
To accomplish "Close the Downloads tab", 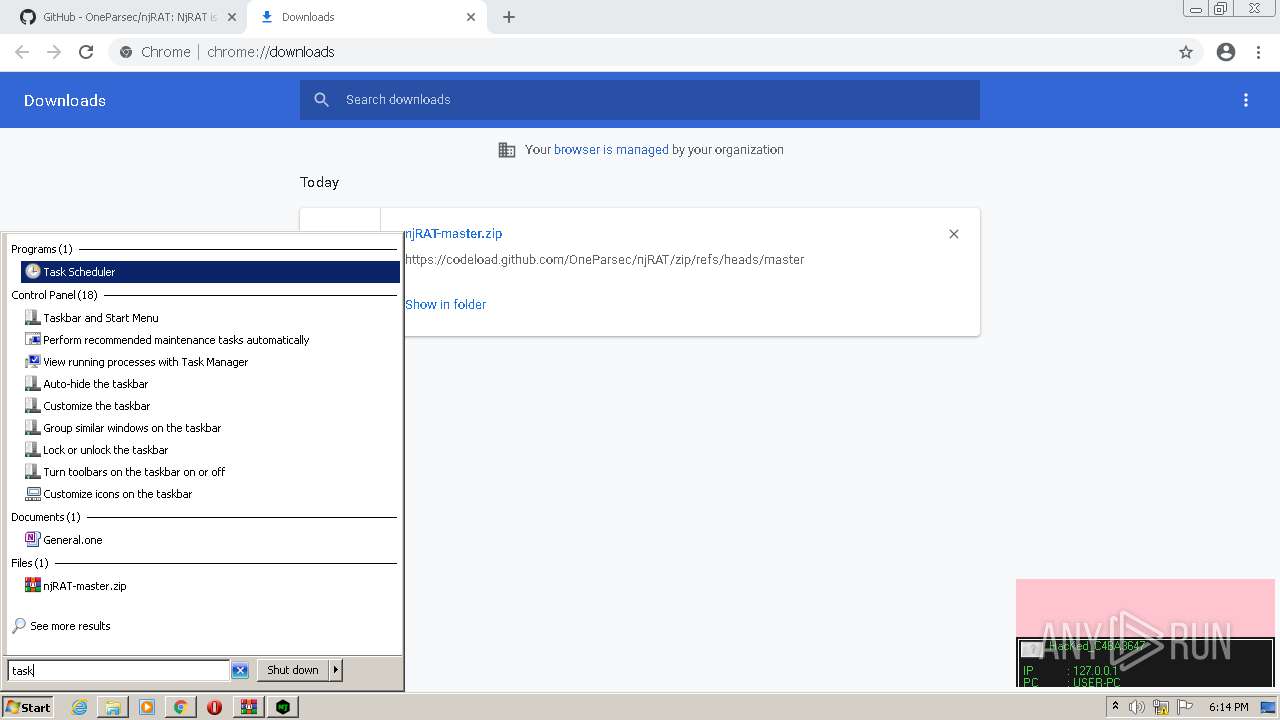I will 471,17.
